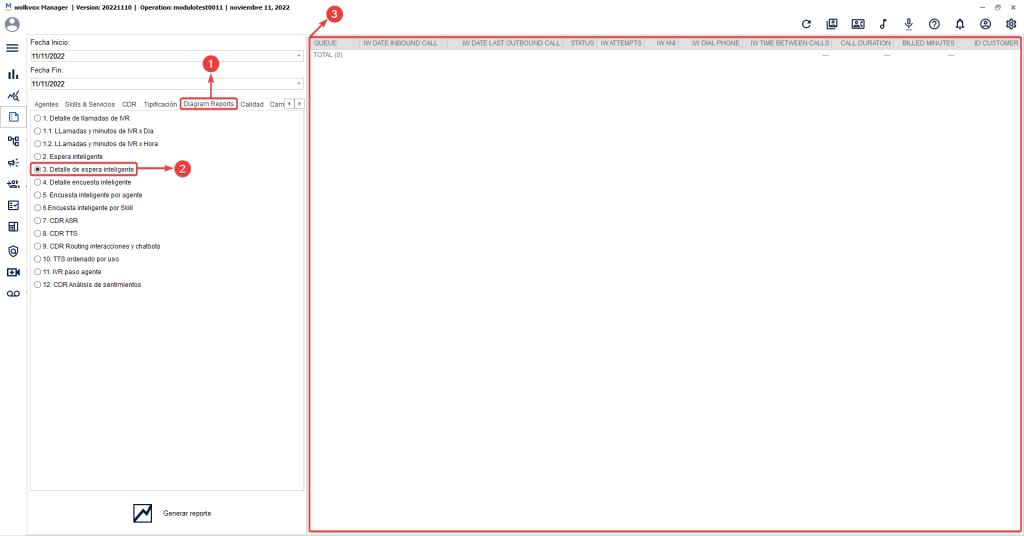Open the video camera recording icon
Screen dimensions: 1024x536
(13, 272)
